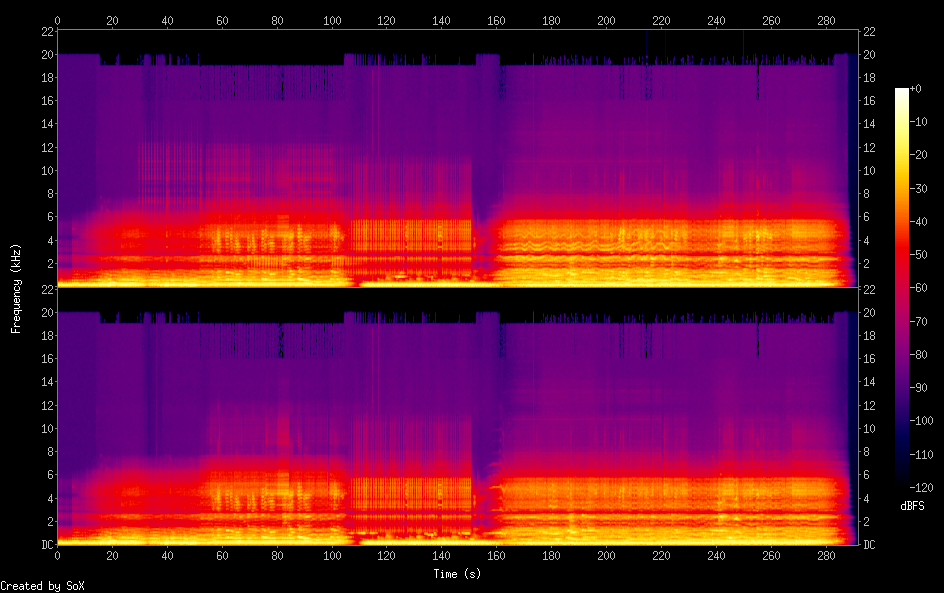Image resolution: width=944 pixels, height=593 pixels.
Task: Click the "DC" label on the left frequency axis
Action: pyautogui.click(x=47, y=544)
